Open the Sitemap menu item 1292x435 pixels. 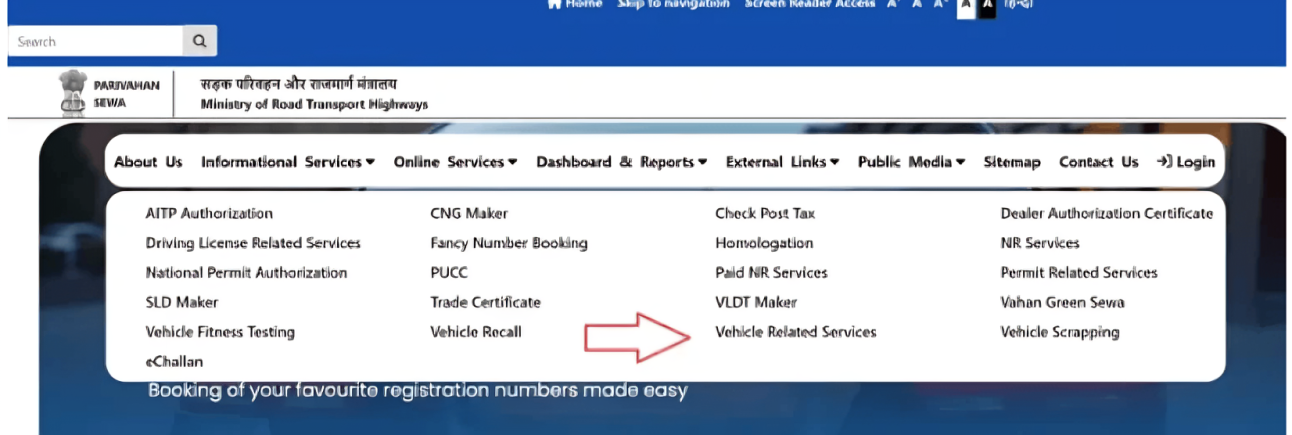coord(1012,162)
